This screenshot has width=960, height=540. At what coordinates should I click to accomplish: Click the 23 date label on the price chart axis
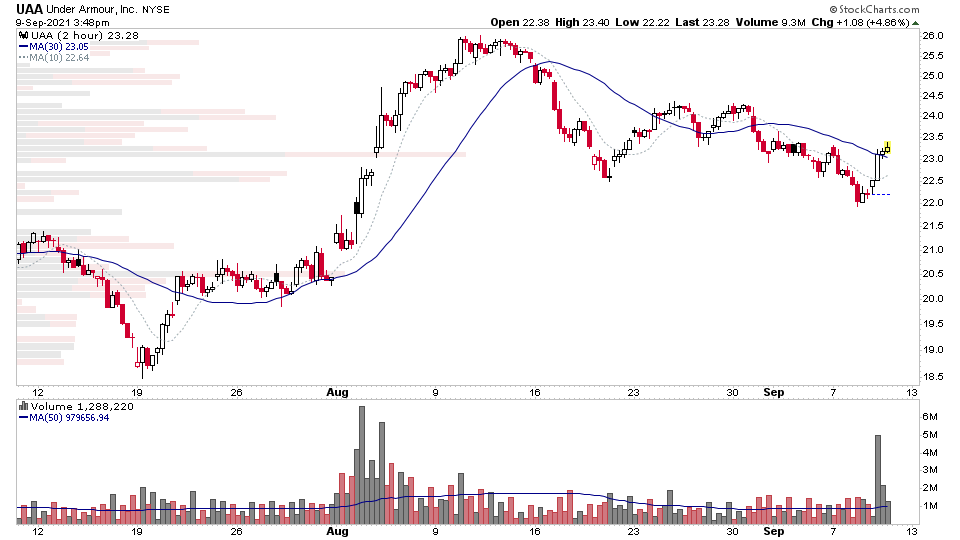point(633,392)
